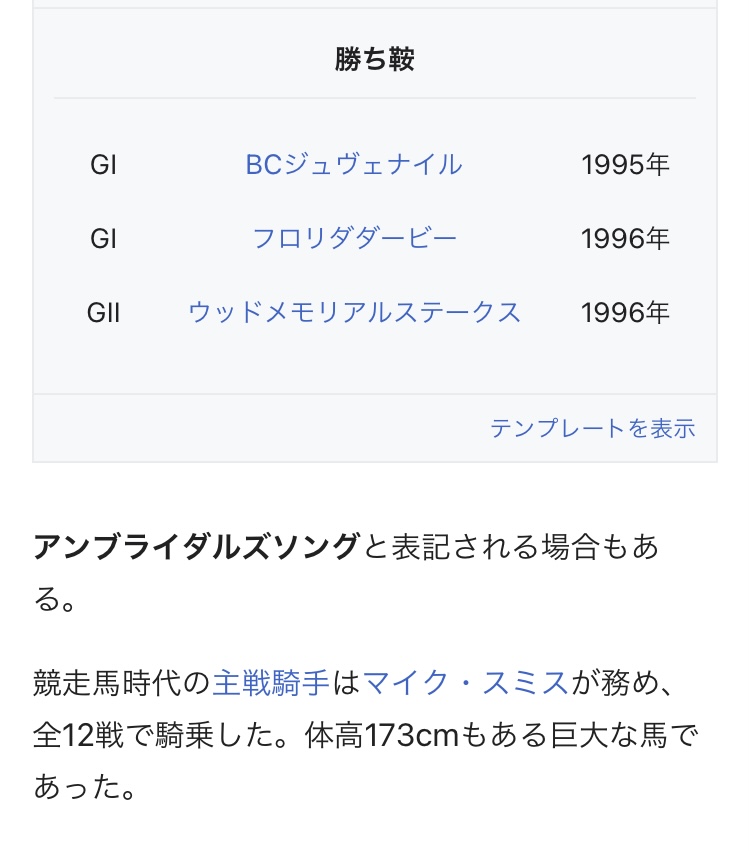This screenshot has width=750, height=851.
Task: Open the BCジュヴェナイル race link
Action: coord(354,164)
